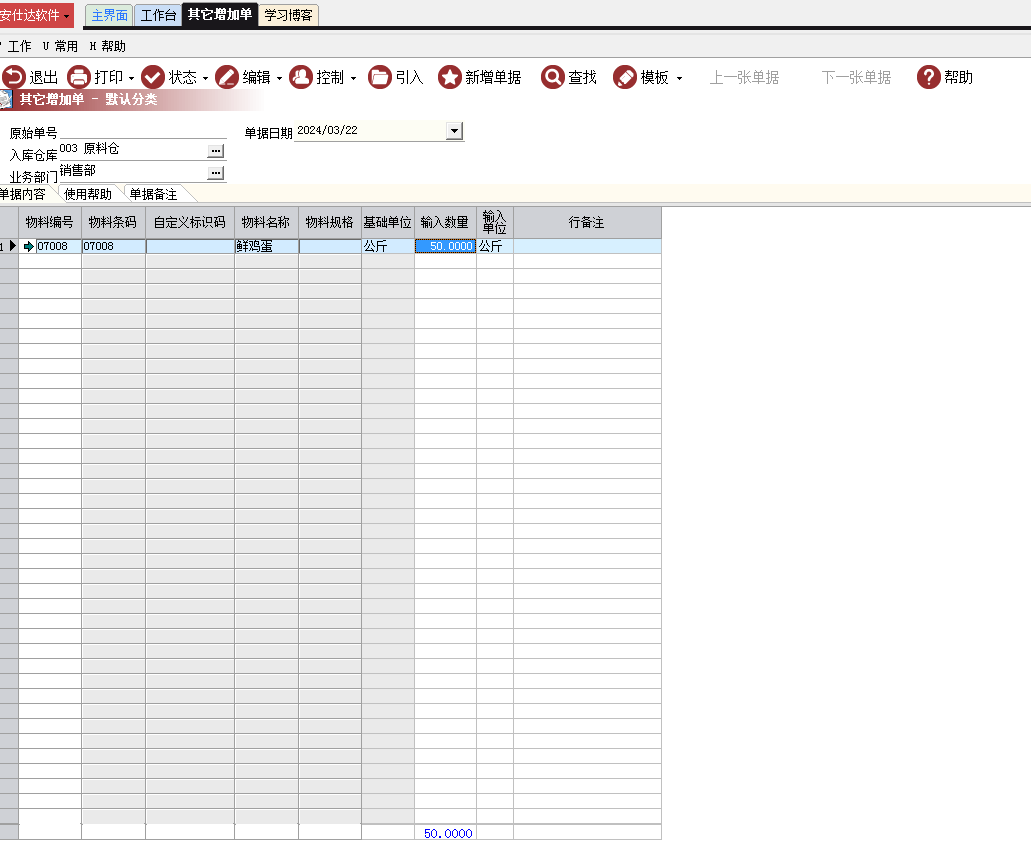Select row 1 via its row indicator triangle
Viewport: 1031px width, 845px height.
pyautogui.click(x=12, y=247)
